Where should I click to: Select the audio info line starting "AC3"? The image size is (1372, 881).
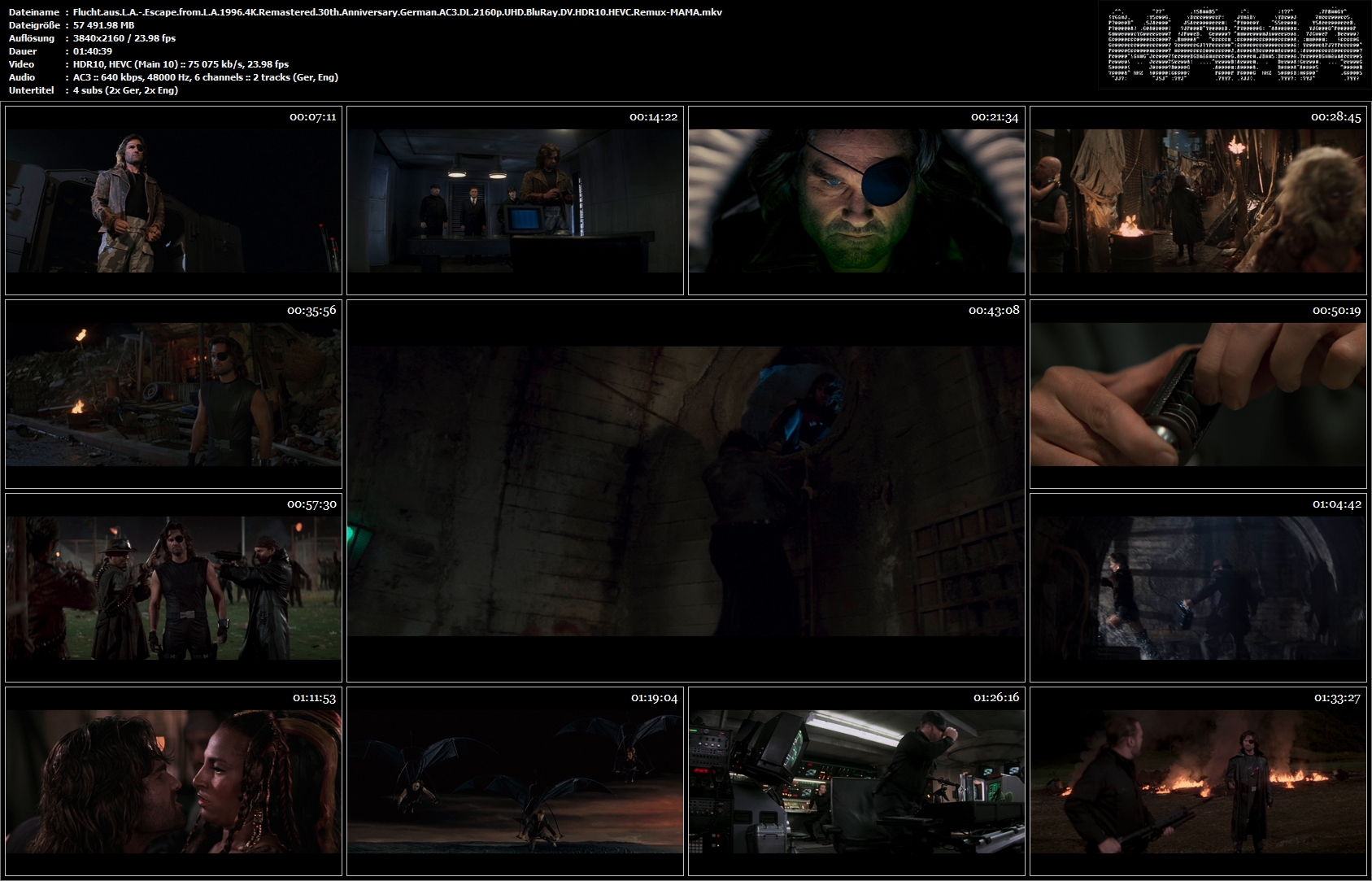[x=206, y=77]
